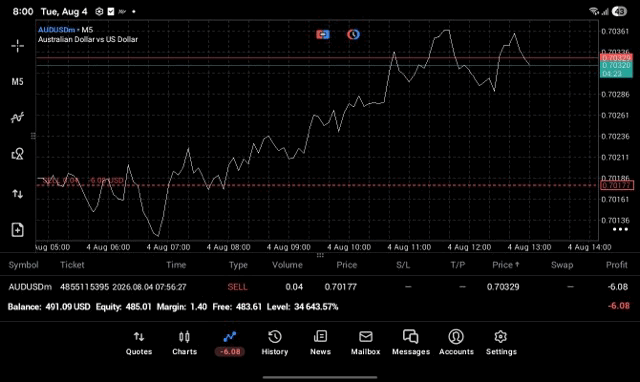Image resolution: width=640 pixels, height=382 pixels.
Task: Open the indicators icon in sidebar
Action: [18, 118]
